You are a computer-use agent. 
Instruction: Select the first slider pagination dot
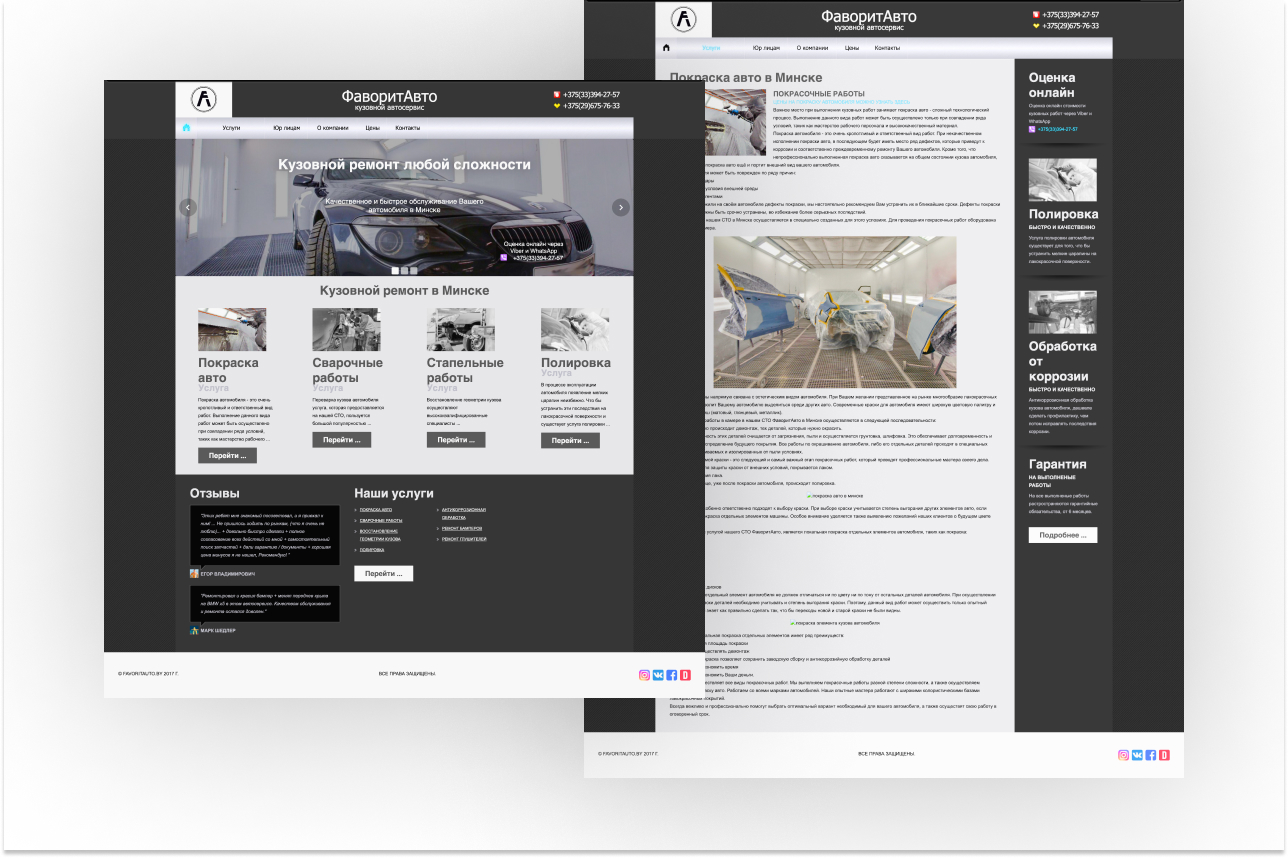tap(395, 270)
